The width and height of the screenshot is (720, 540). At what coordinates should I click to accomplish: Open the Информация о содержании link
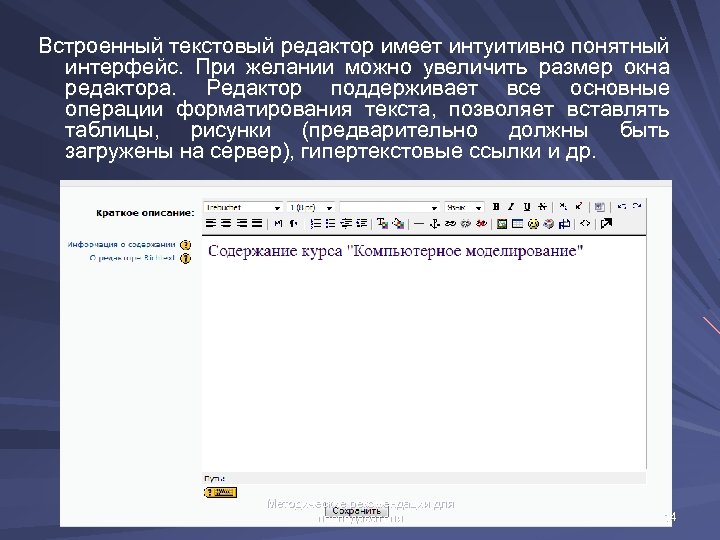(122, 244)
